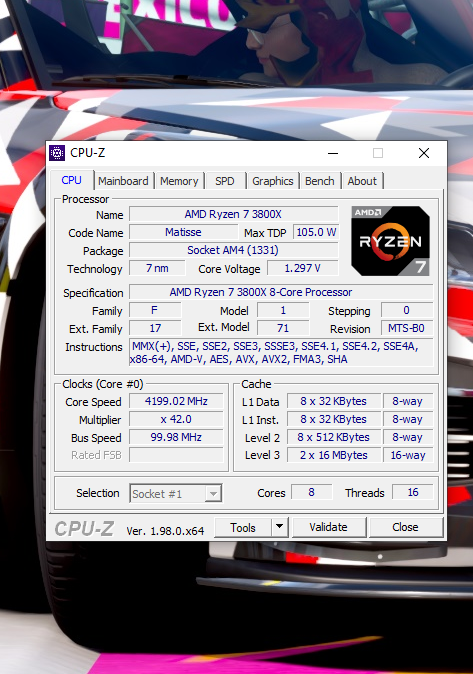This screenshot has width=473, height=674.
Task: Click the version text Ver. 1.98.0.x64
Action: click(x=165, y=531)
